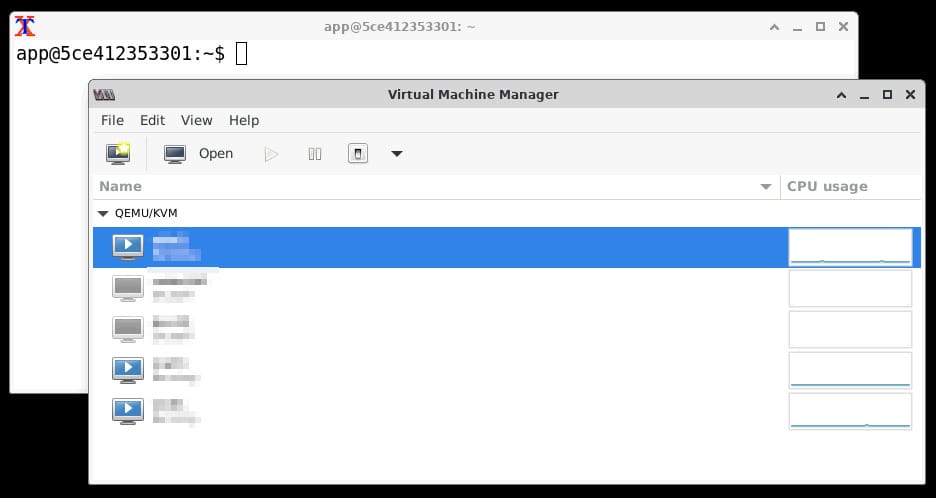This screenshot has height=498, width=936.
Task: Maximize the Virtual Machine Manager window
Action: [888, 94]
